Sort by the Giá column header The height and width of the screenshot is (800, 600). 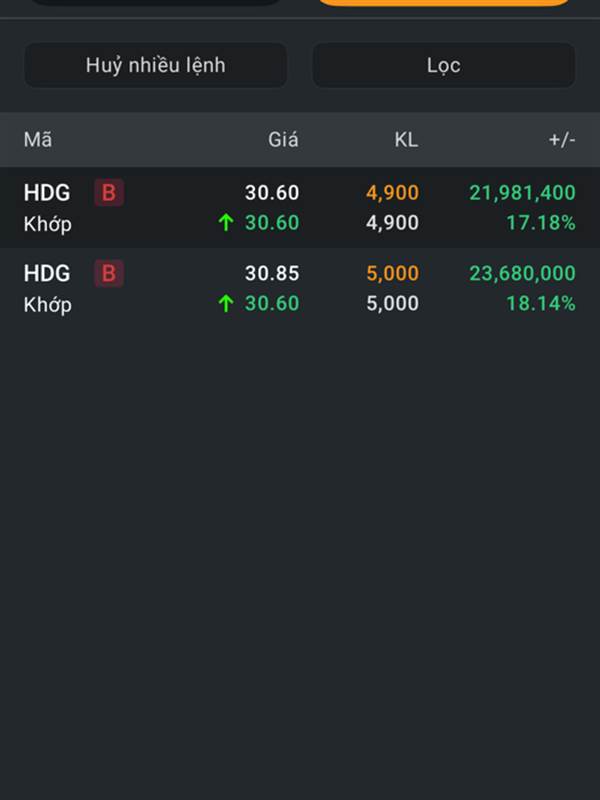click(x=283, y=140)
